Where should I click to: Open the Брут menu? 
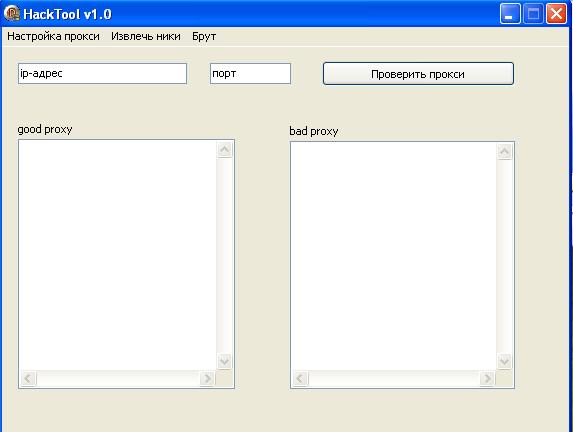point(204,37)
